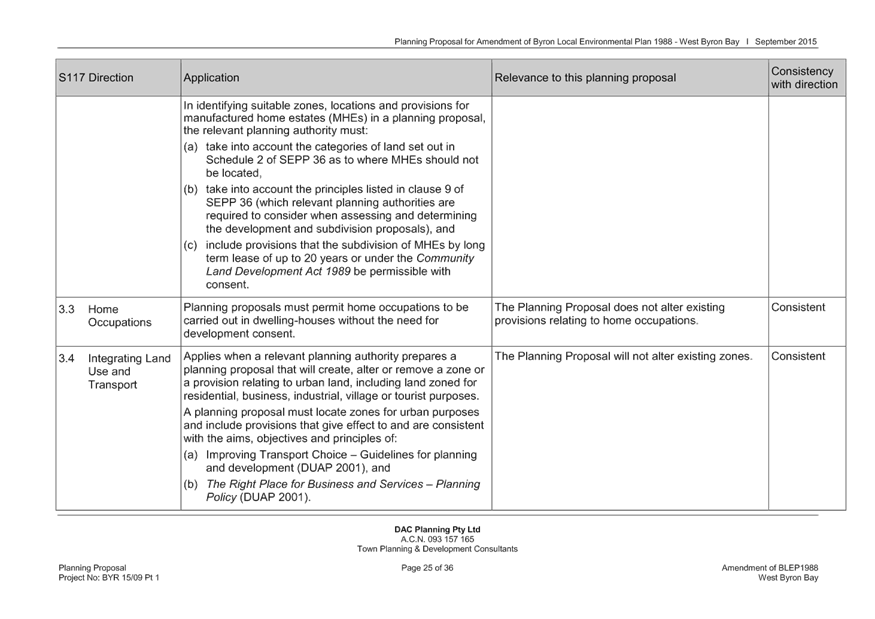
Task: Click 'Page 25 of 36' page number
Action: coord(427,568)
